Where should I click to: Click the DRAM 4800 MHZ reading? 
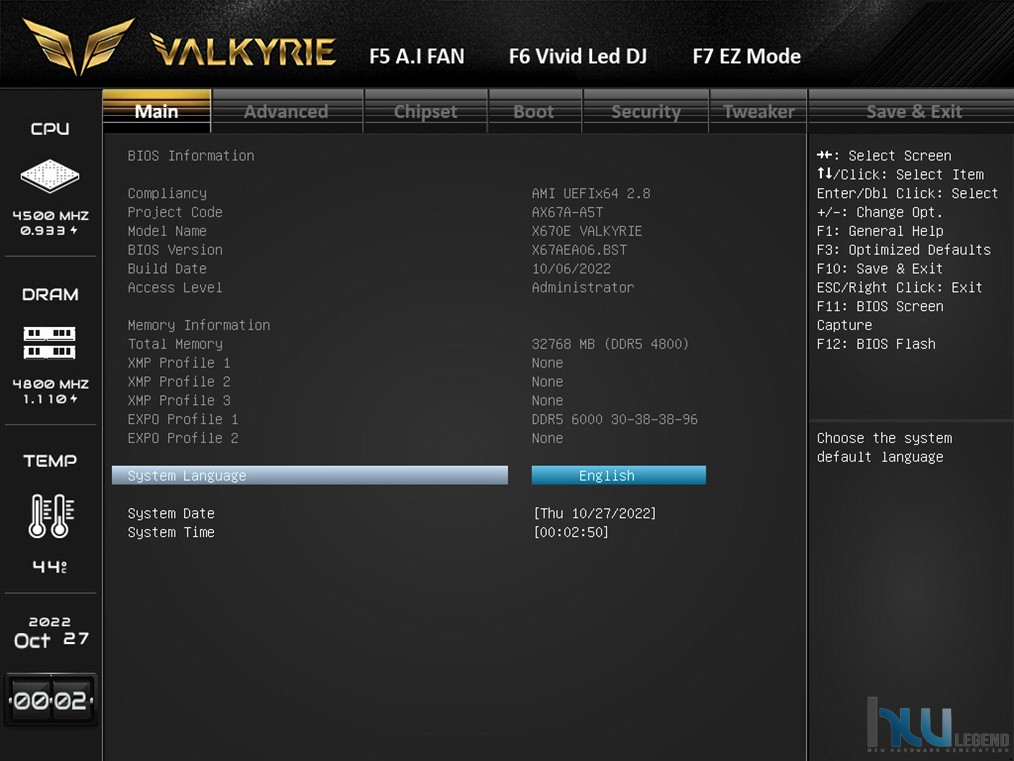pos(50,384)
